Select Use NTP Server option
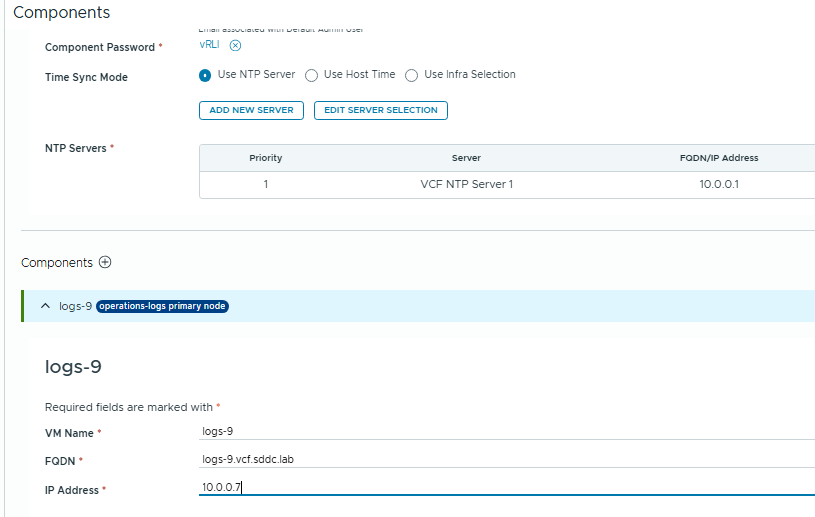Image resolution: width=815 pixels, height=517 pixels. (205, 75)
